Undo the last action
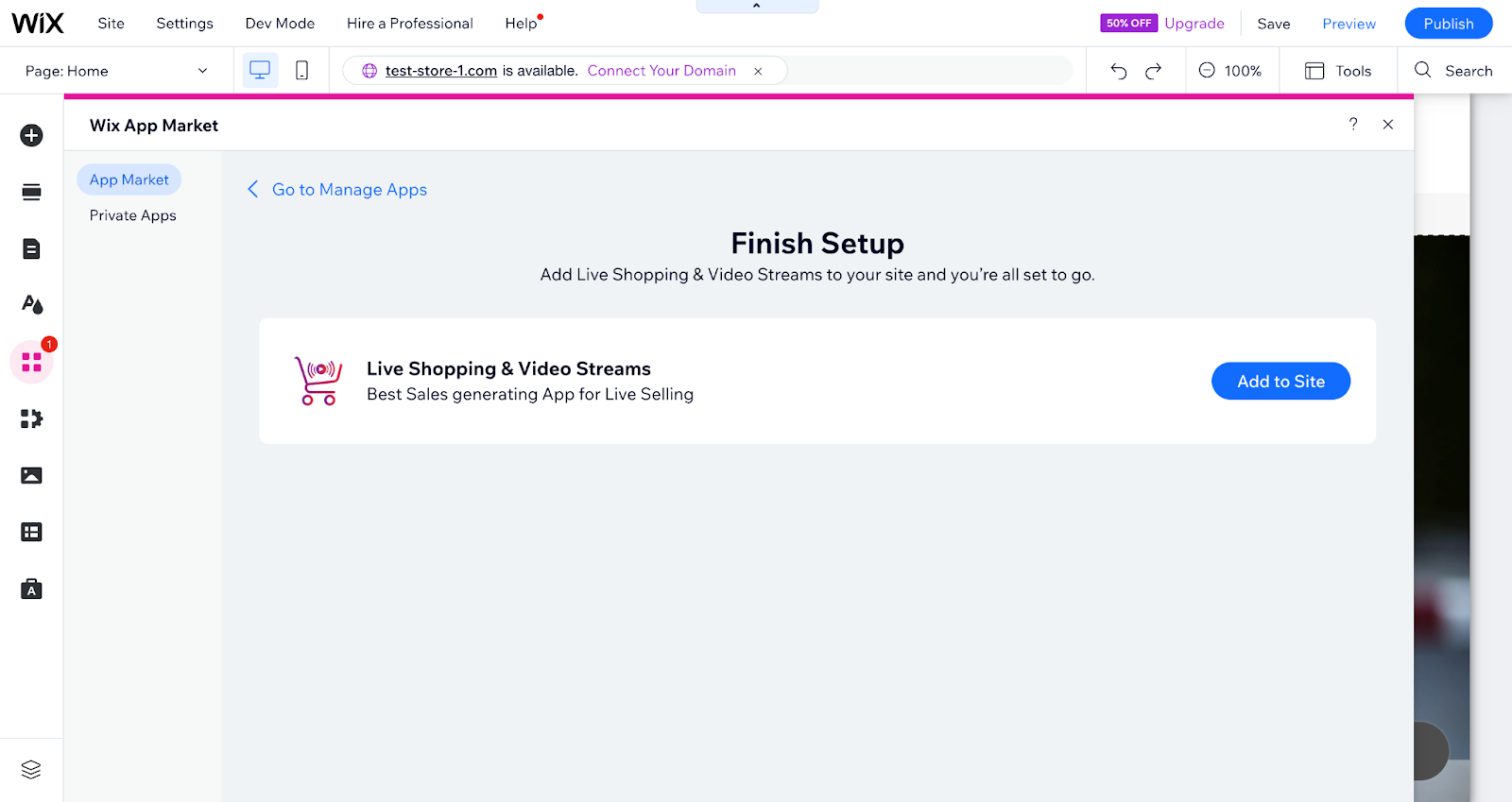Image resolution: width=1512 pixels, height=802 pixels. (1119, 71)
